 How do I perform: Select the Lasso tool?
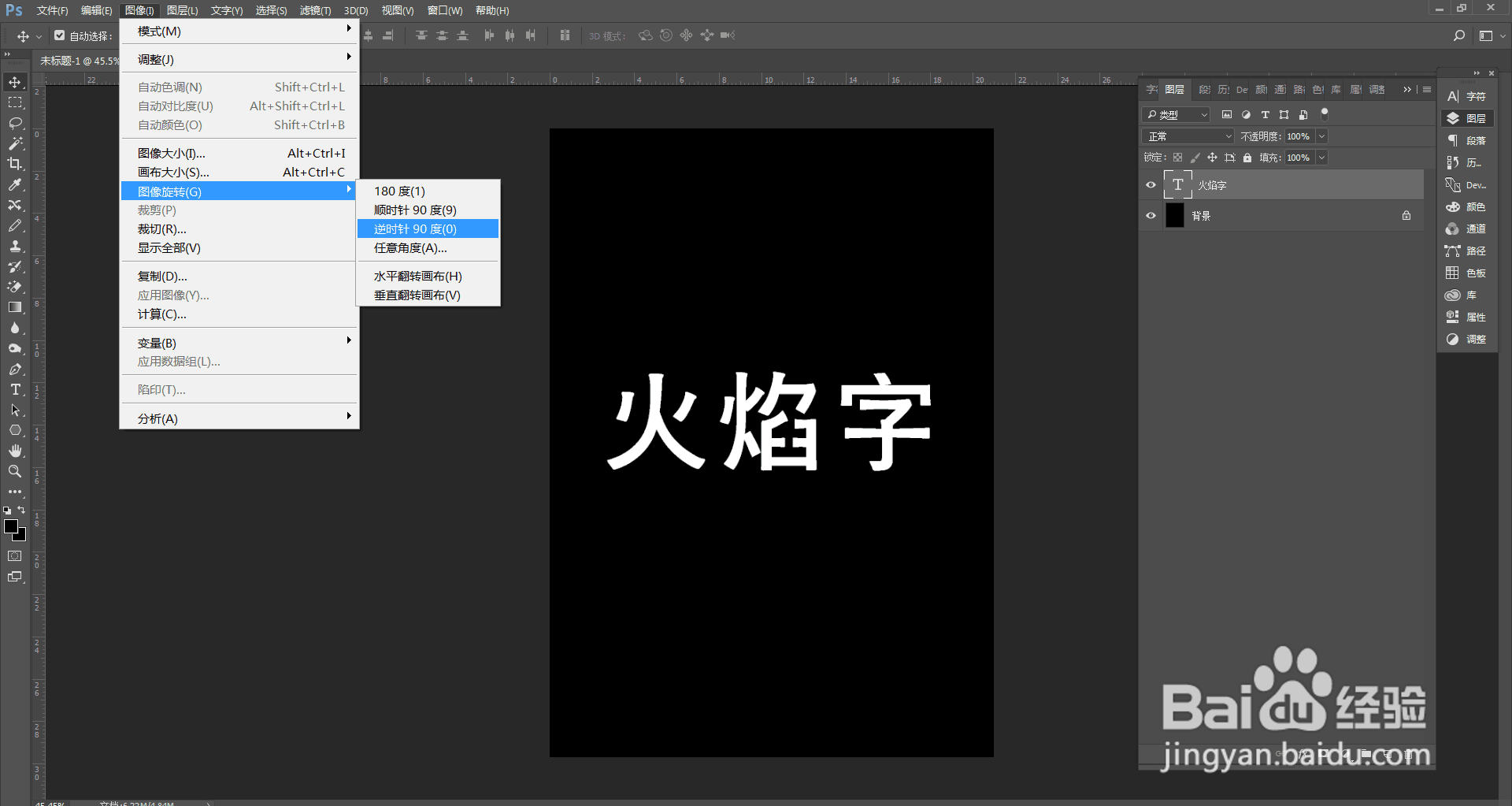(x=14, y=123)
